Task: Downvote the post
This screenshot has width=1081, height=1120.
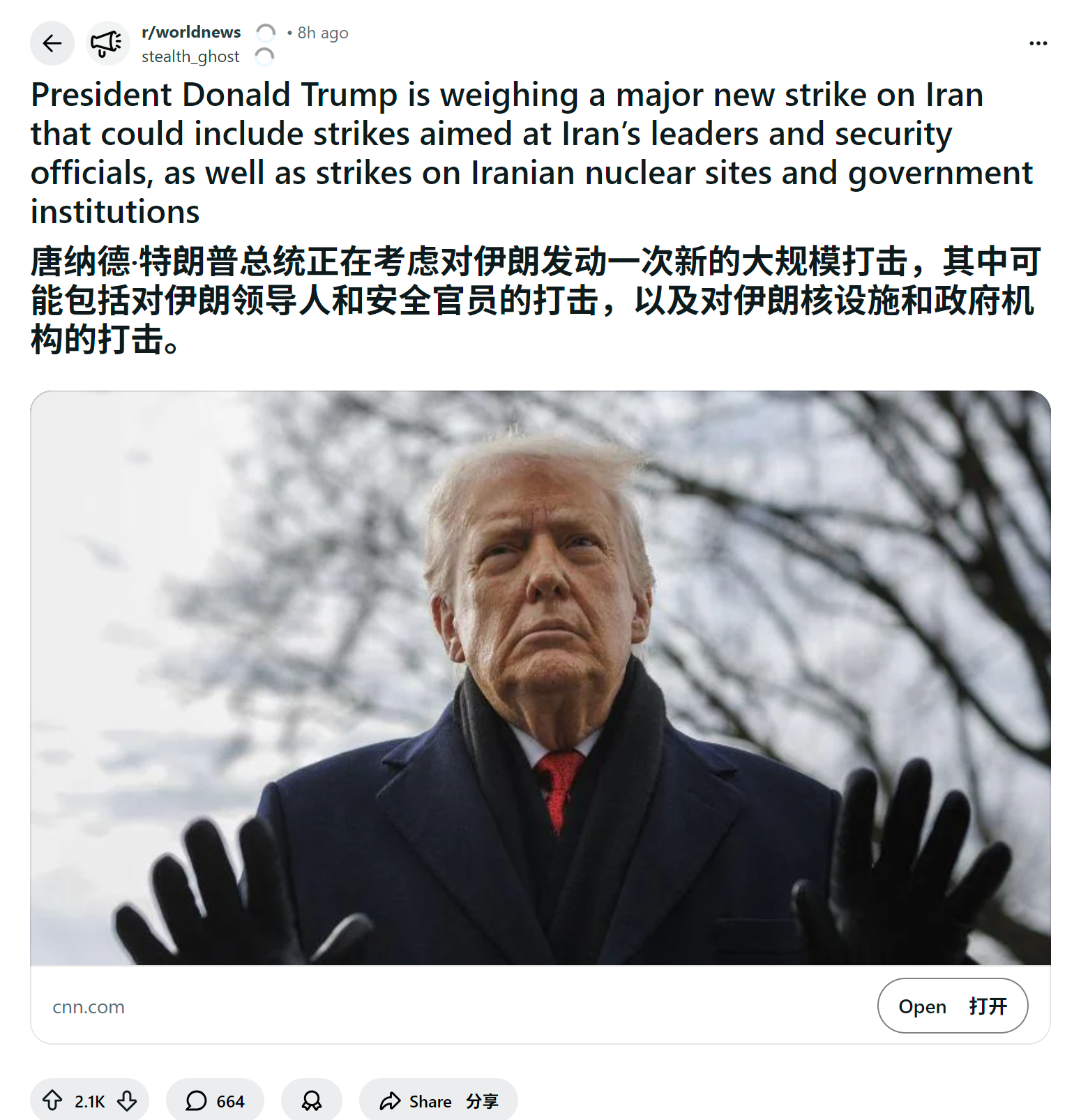Action: tap(127, 1100)
